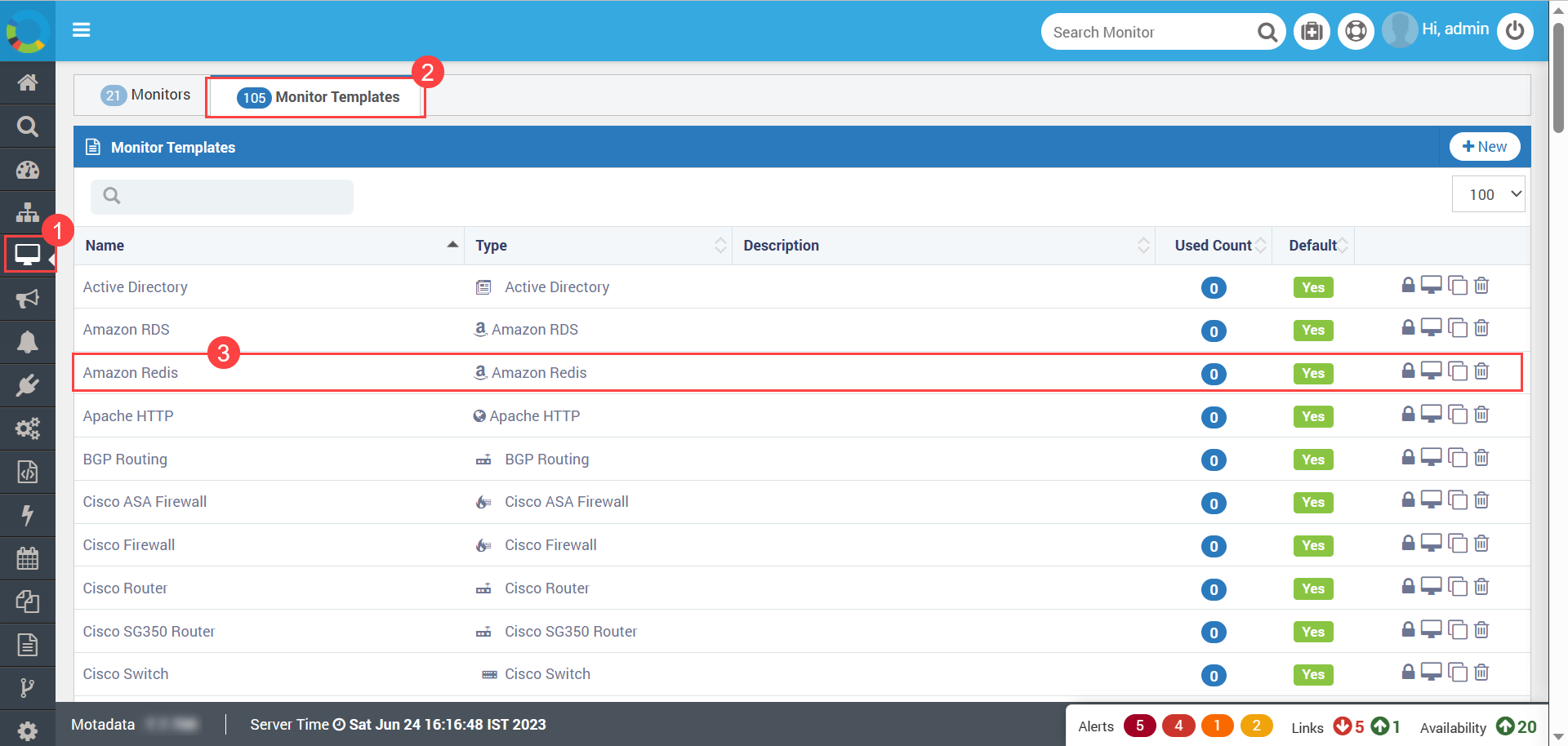
Task: Open the topology icon in the sidebar
Action: pyautogui.click(x=28, y=212)
